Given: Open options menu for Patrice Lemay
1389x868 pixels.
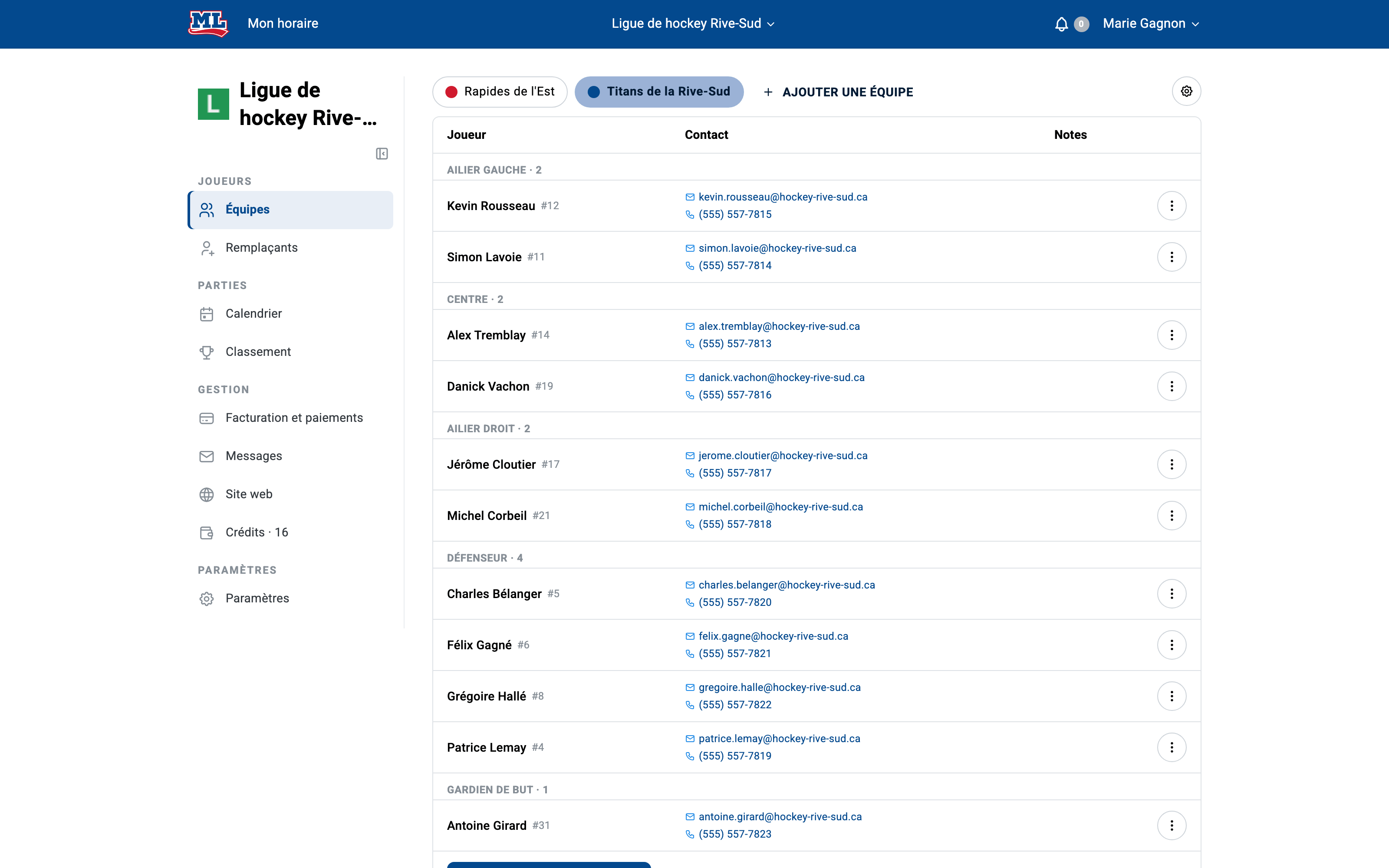Looking at the screenshot, I should (1172, 747).
